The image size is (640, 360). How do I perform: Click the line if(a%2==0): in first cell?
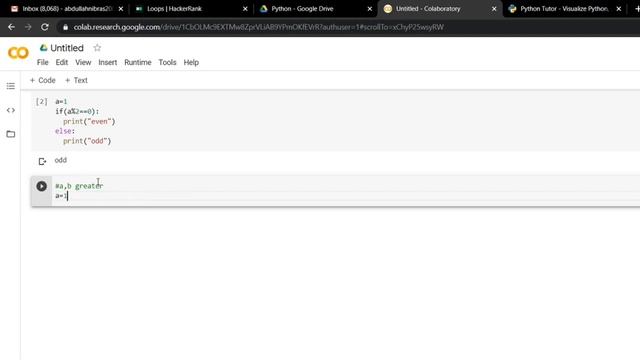pos(77,111)
